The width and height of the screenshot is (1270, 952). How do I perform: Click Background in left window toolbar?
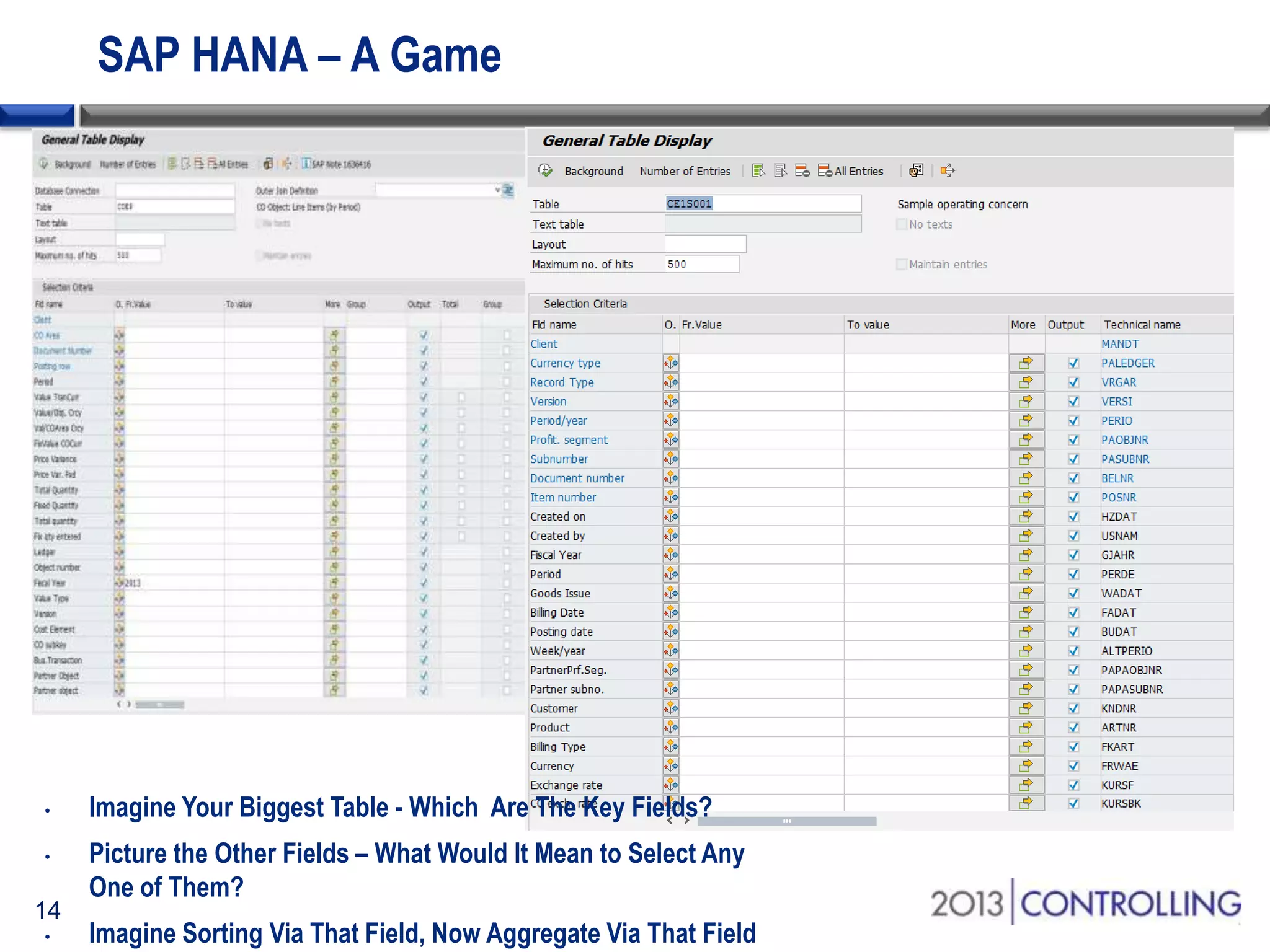tap(73, 164)
